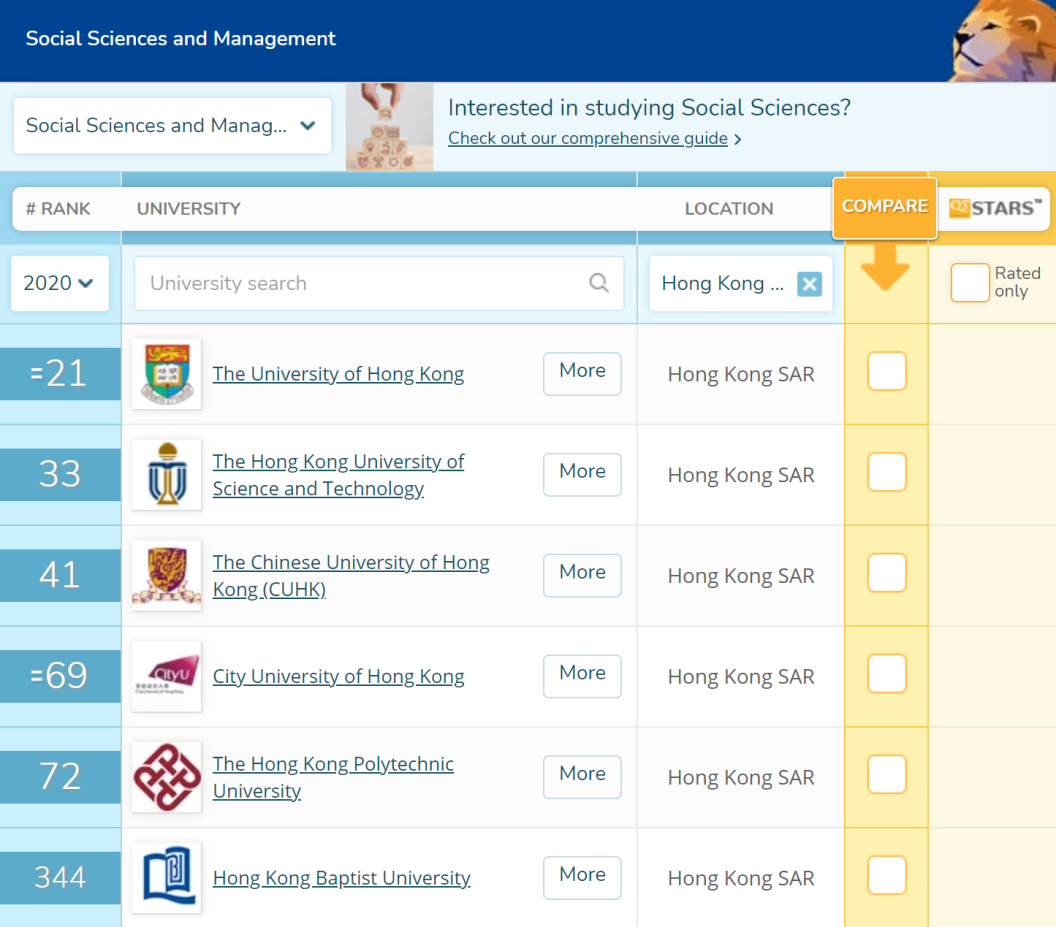Click the magnifier icon in University search
This screenshot has height=927, width=1056.
pyautogui.click(x=599, y=283)
